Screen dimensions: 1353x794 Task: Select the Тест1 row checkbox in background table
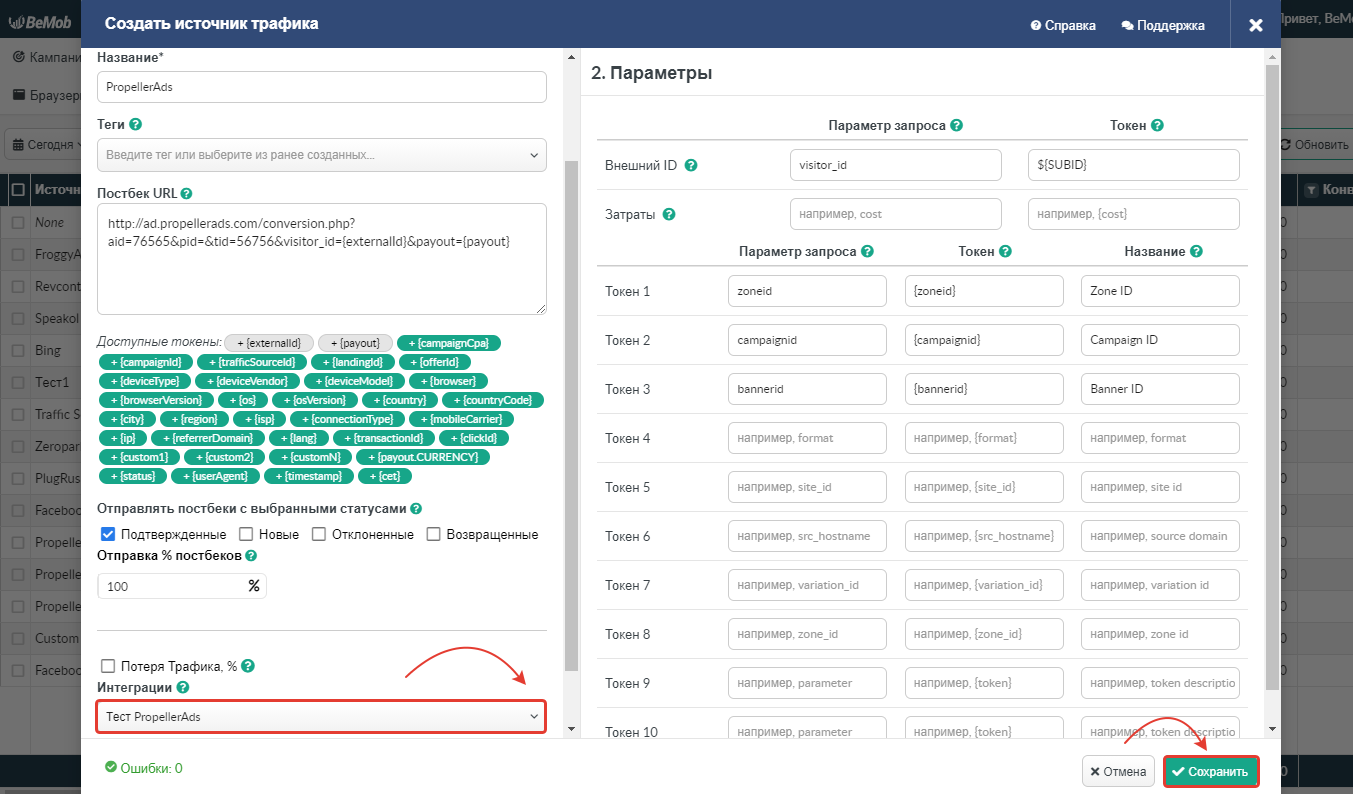coord(18,383)
